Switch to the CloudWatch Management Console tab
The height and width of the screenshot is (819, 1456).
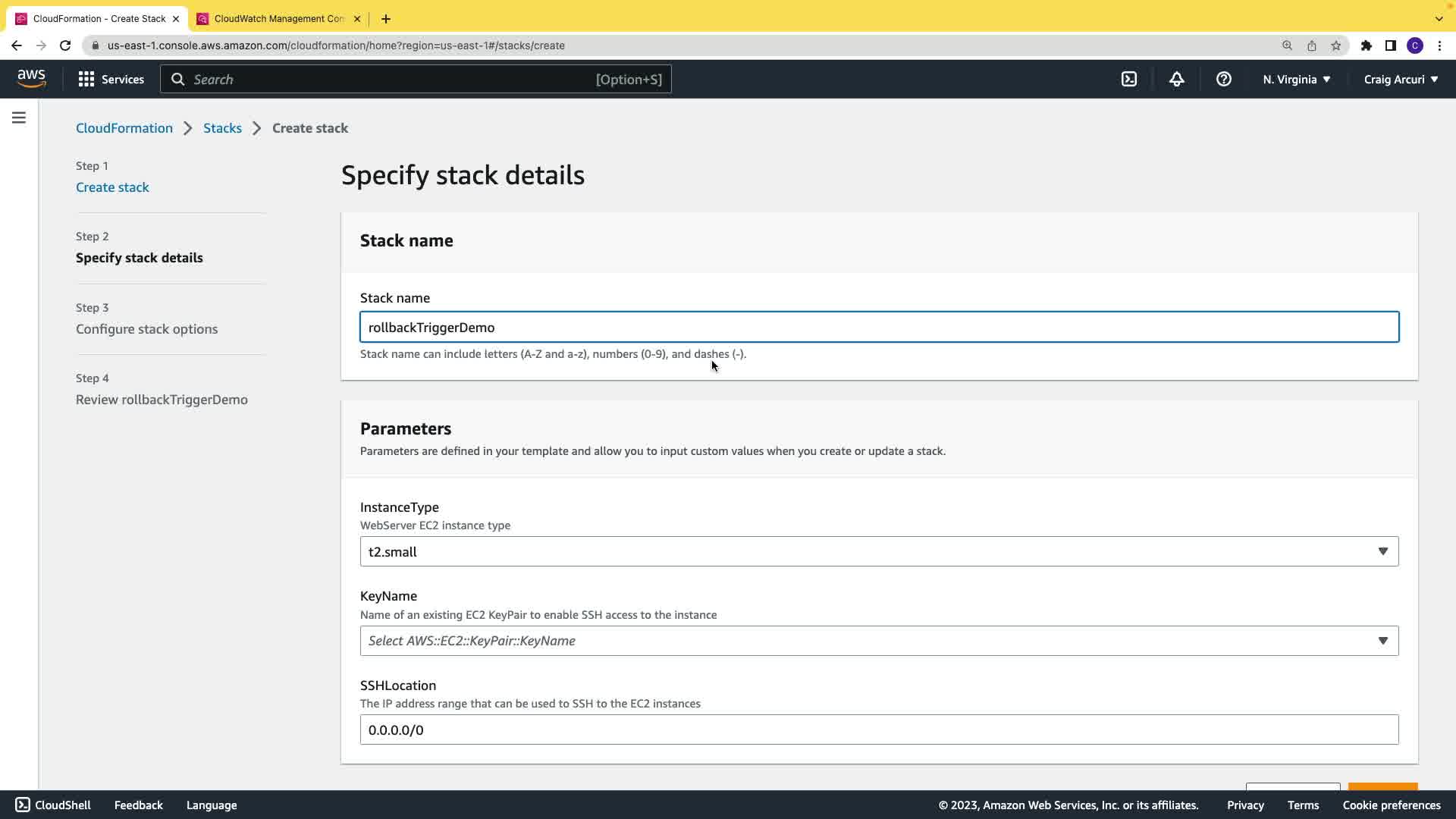278,18
